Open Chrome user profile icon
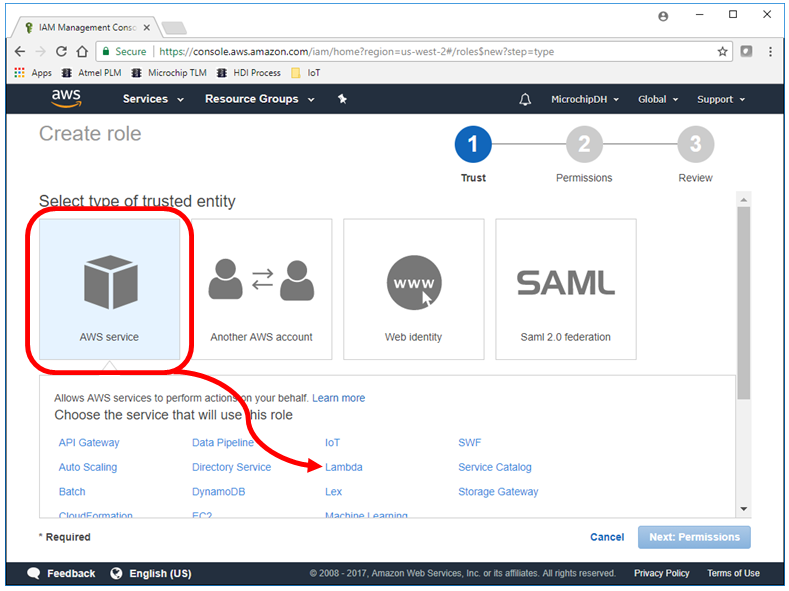The height and width of the screenshot is (591, 789). pos(663,16)
